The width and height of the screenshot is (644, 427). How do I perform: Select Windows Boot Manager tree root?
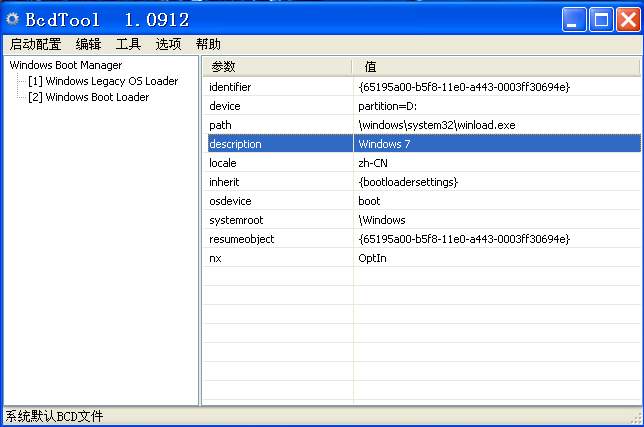point(66,65)
